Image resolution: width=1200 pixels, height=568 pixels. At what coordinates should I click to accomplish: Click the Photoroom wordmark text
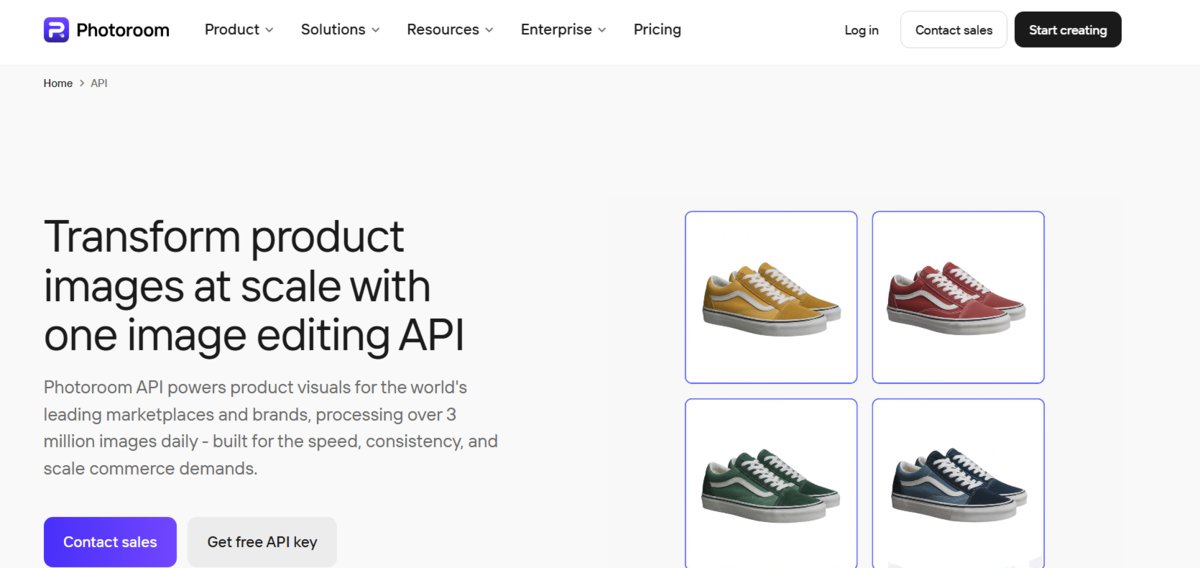123,30
